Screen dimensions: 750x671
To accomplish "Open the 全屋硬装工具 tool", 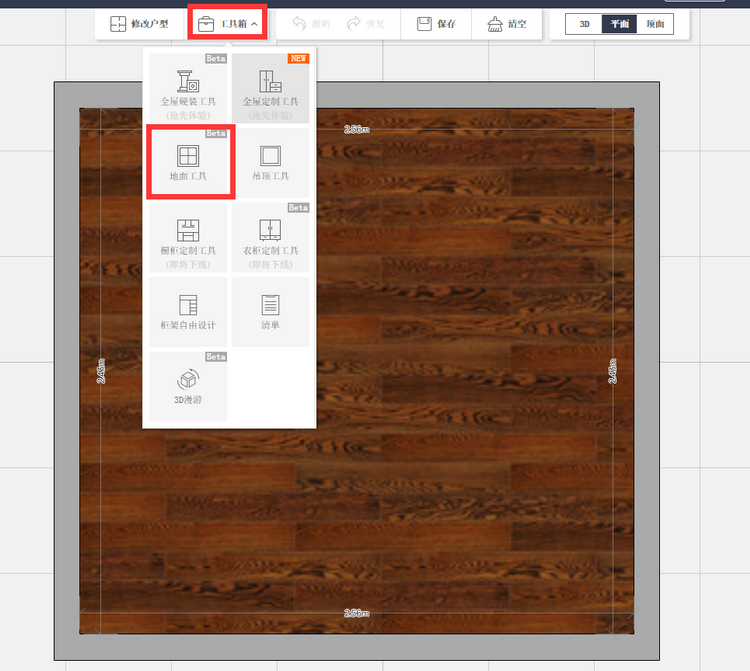I will [188, 88].
